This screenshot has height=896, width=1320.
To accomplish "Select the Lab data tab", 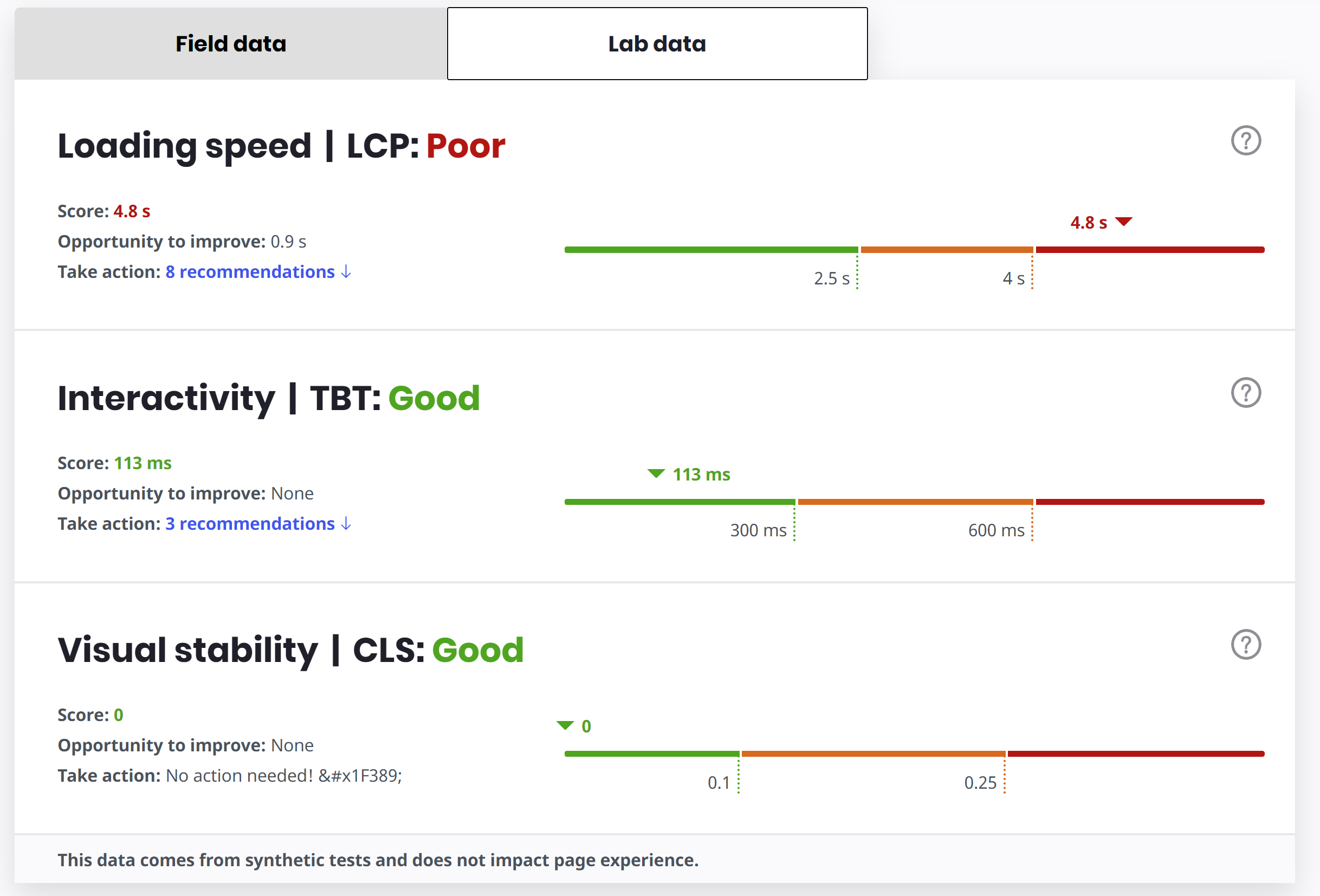I will point(657,44).
